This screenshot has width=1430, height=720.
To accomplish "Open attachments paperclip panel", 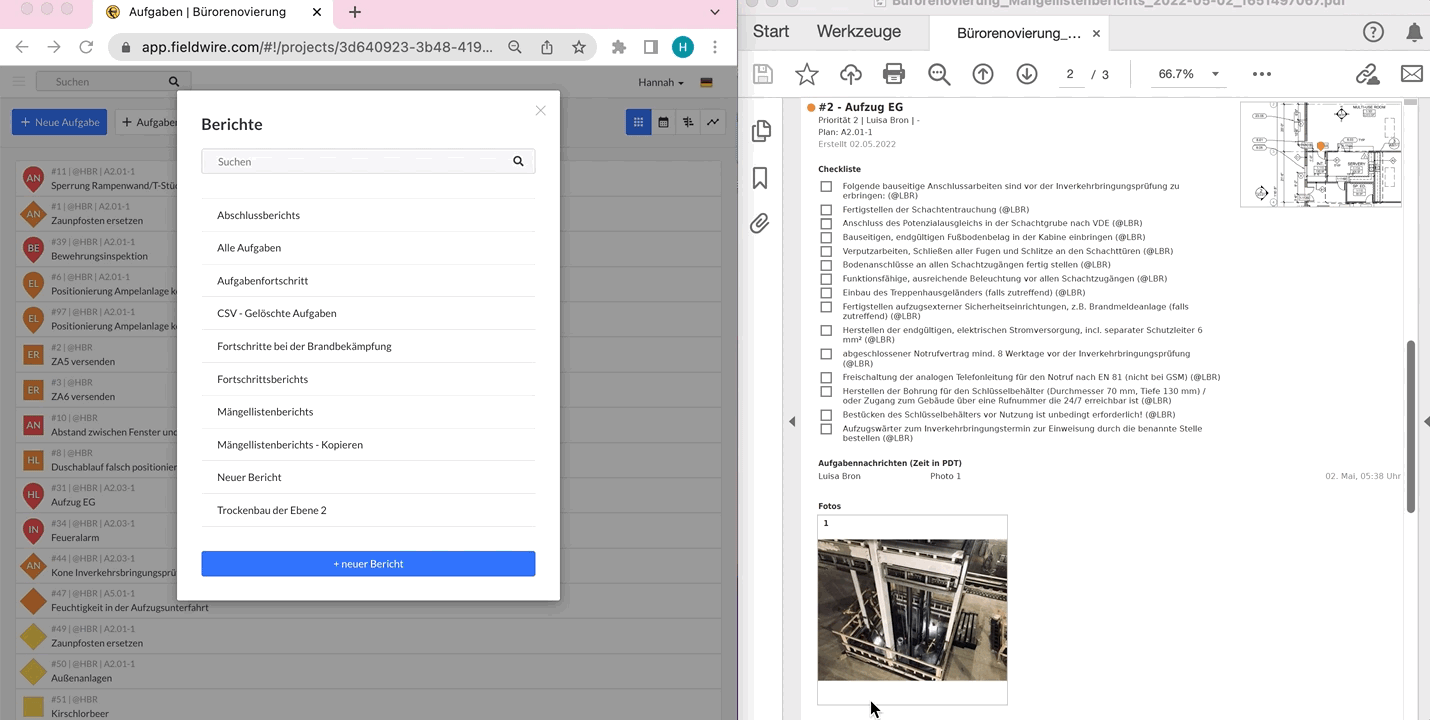I will tap(760, 223).
